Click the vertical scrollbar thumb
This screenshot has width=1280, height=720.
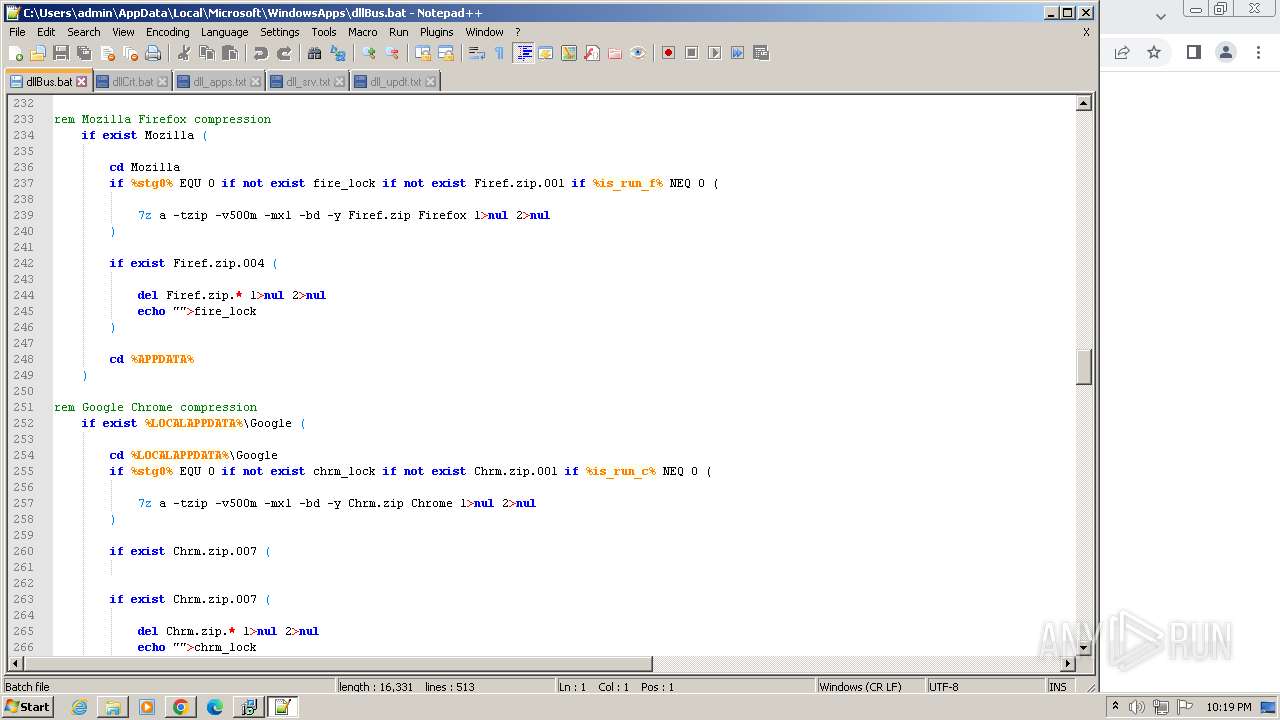(1083, 367)
